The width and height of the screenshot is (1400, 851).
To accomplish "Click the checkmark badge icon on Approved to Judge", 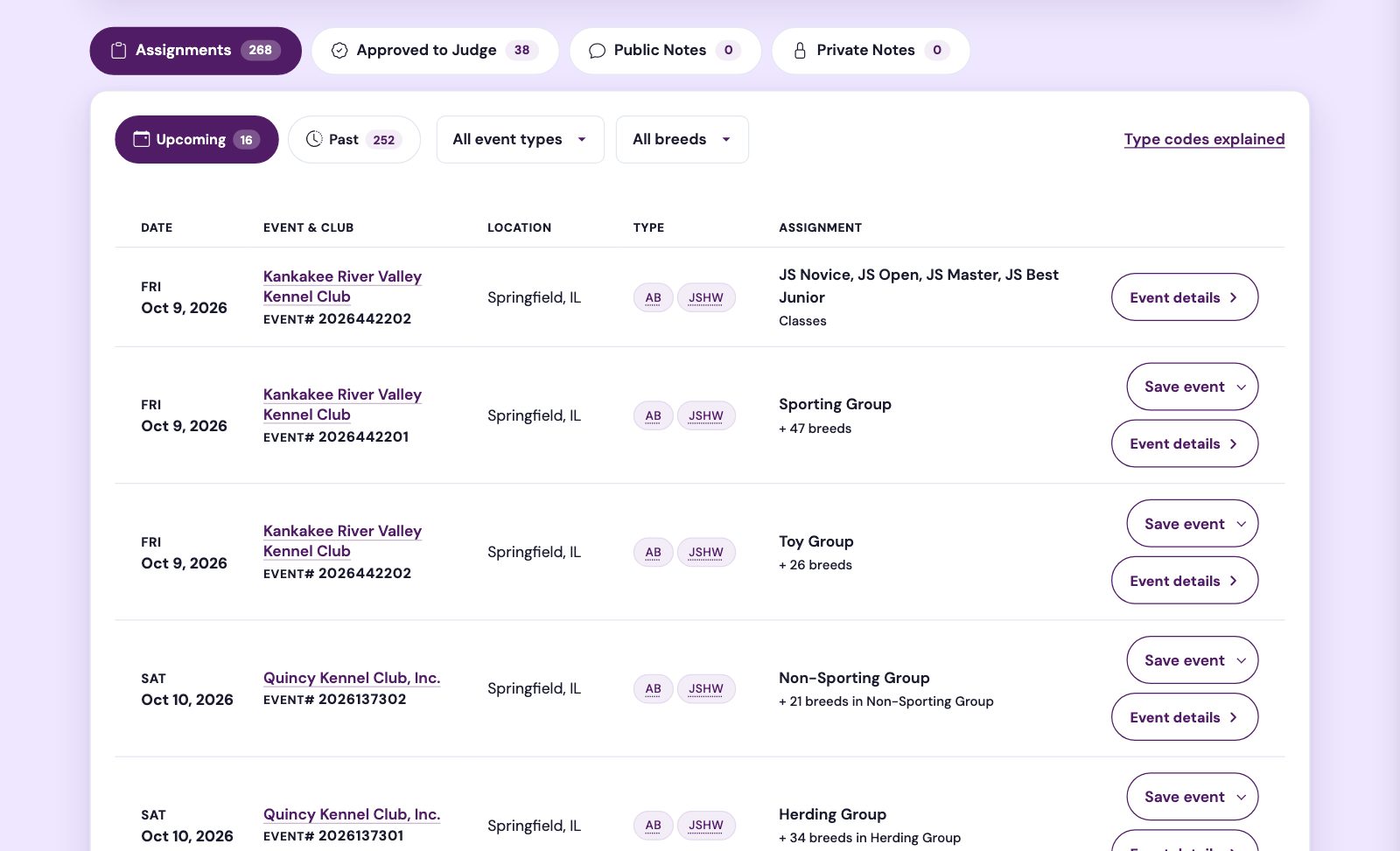I will [x=339, y=51].
